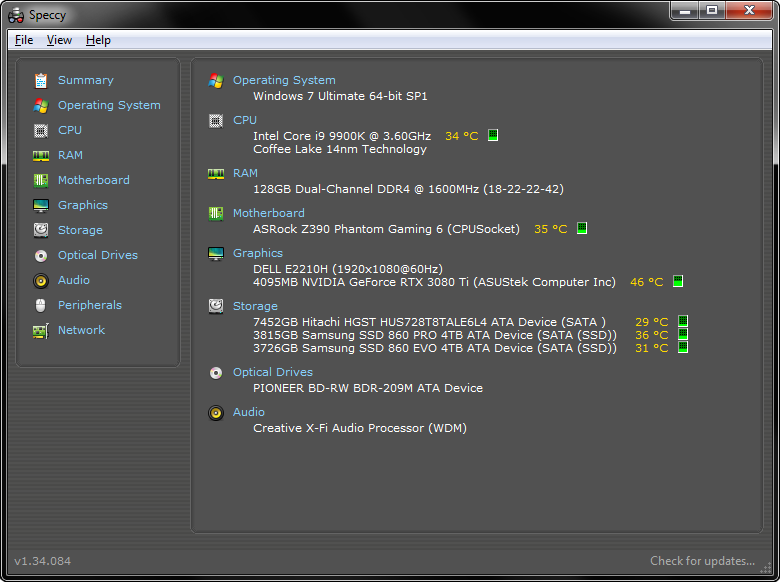
Task: Click the Graphics heading link in summary
Action: point(258,253)
